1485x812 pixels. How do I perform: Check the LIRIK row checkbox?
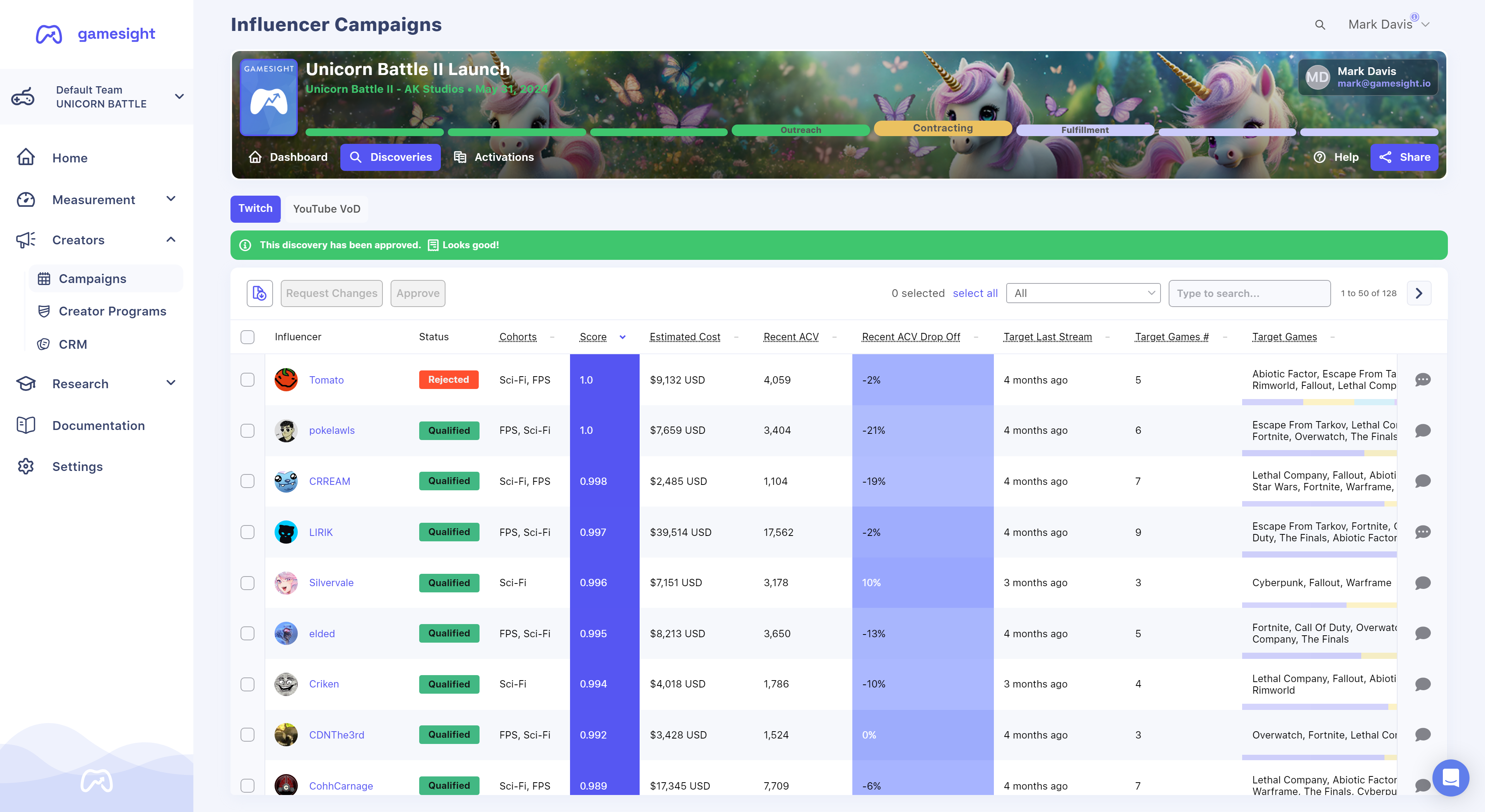pyautogui.click(x=247, y=532)
